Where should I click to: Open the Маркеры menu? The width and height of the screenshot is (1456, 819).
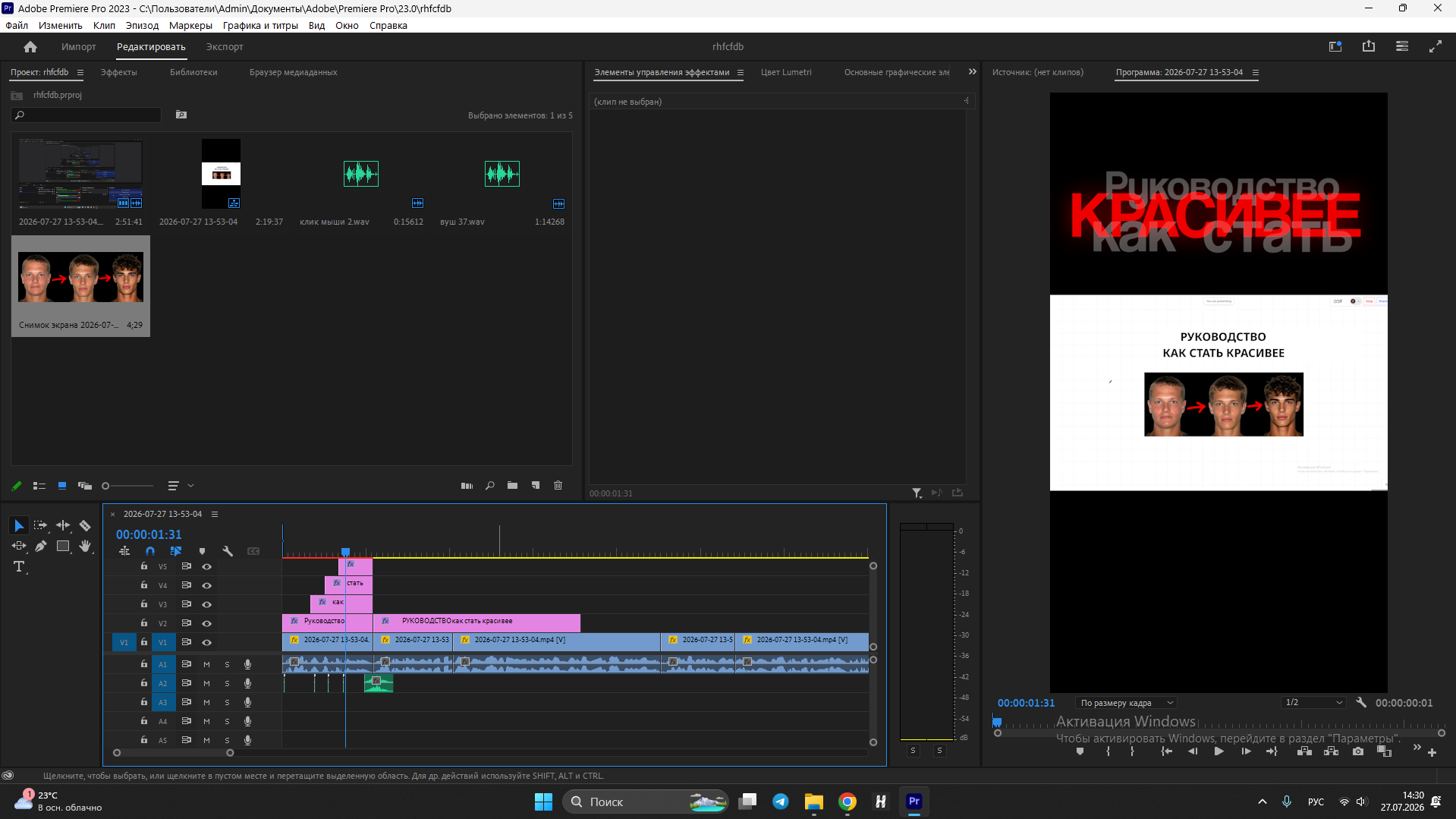(190, 25)
